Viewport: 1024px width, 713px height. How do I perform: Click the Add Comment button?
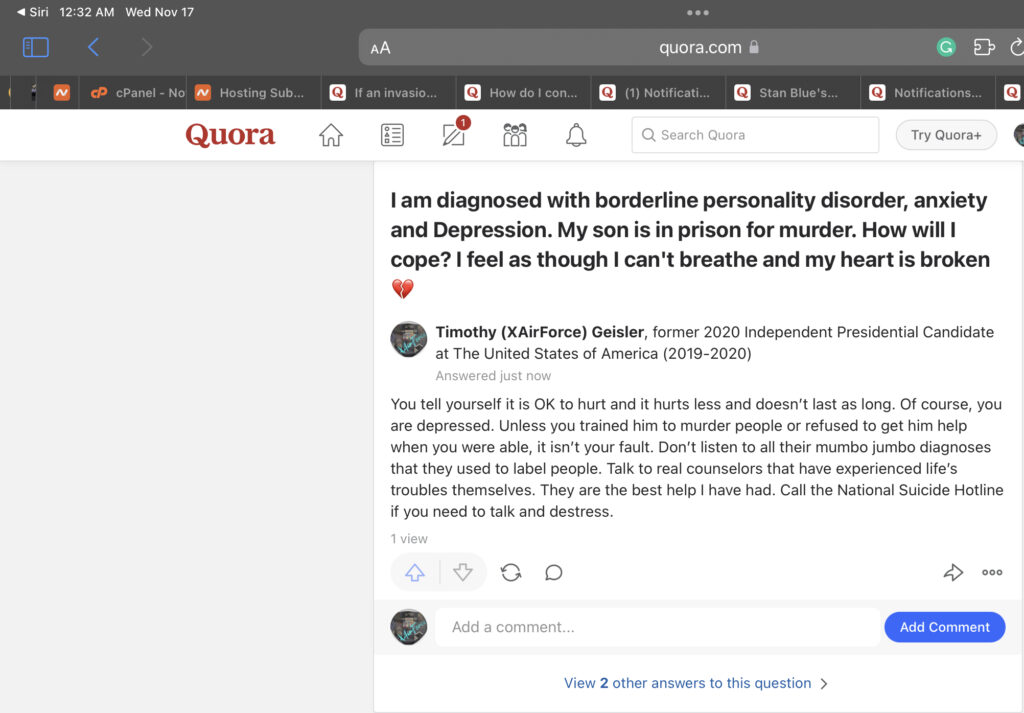pyautogui.click(x=944, y=627)
